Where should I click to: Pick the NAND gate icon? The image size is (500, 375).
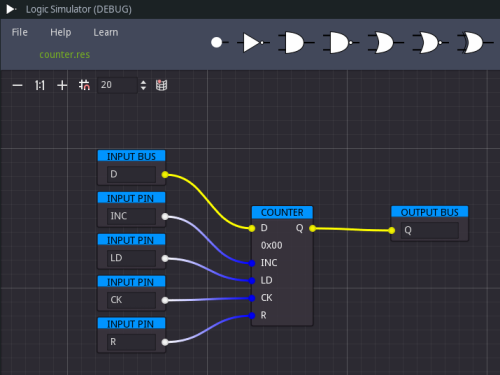(x=341, y=42)
